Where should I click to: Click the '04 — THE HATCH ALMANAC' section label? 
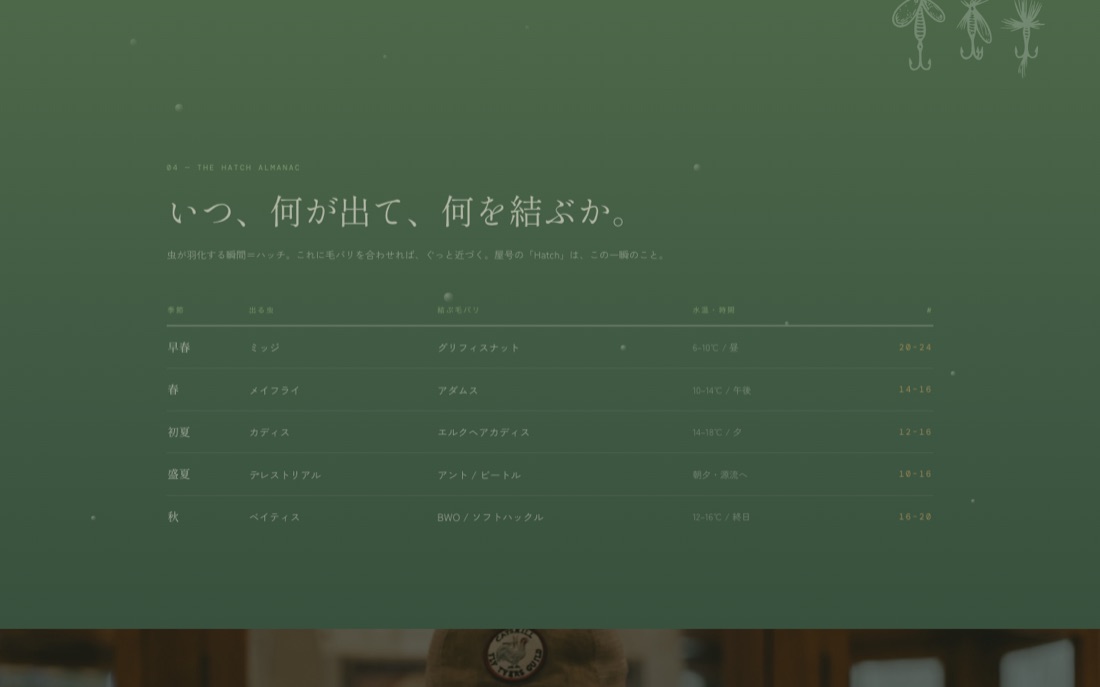point(233,168)
